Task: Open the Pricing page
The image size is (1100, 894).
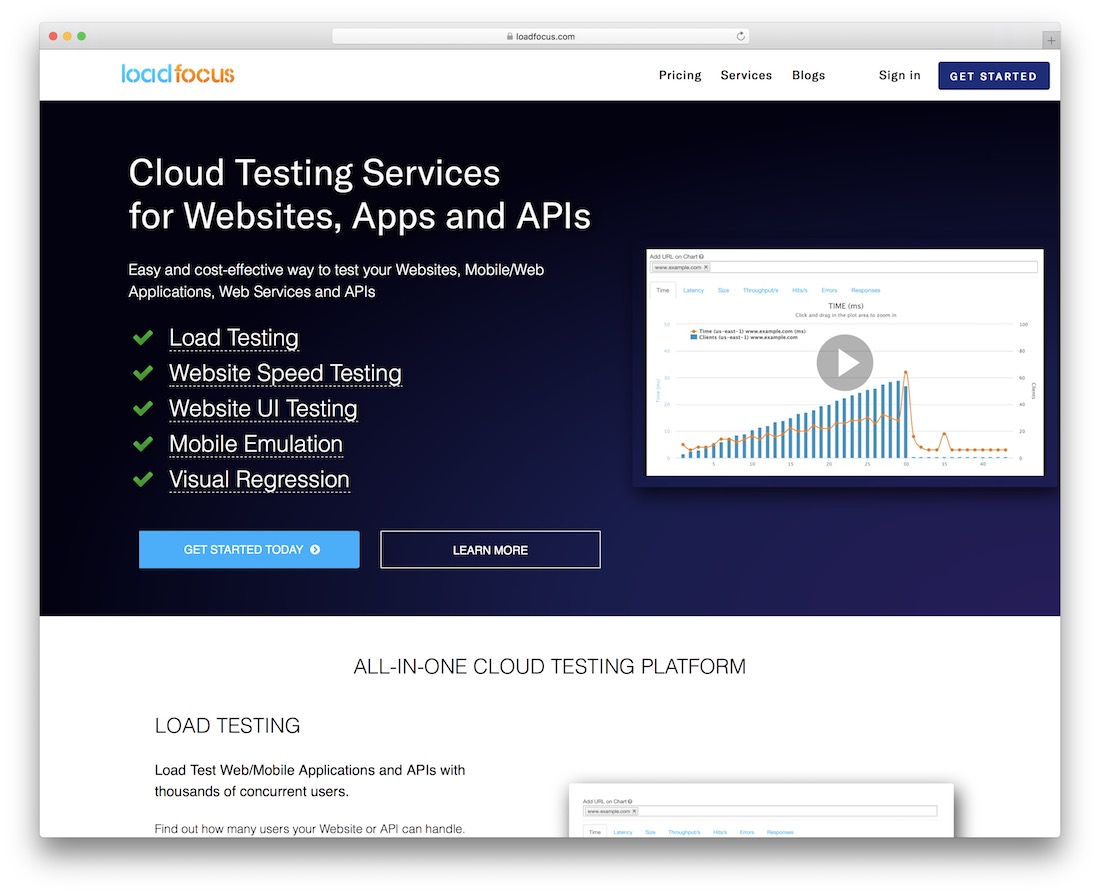Action: [680, 75]
